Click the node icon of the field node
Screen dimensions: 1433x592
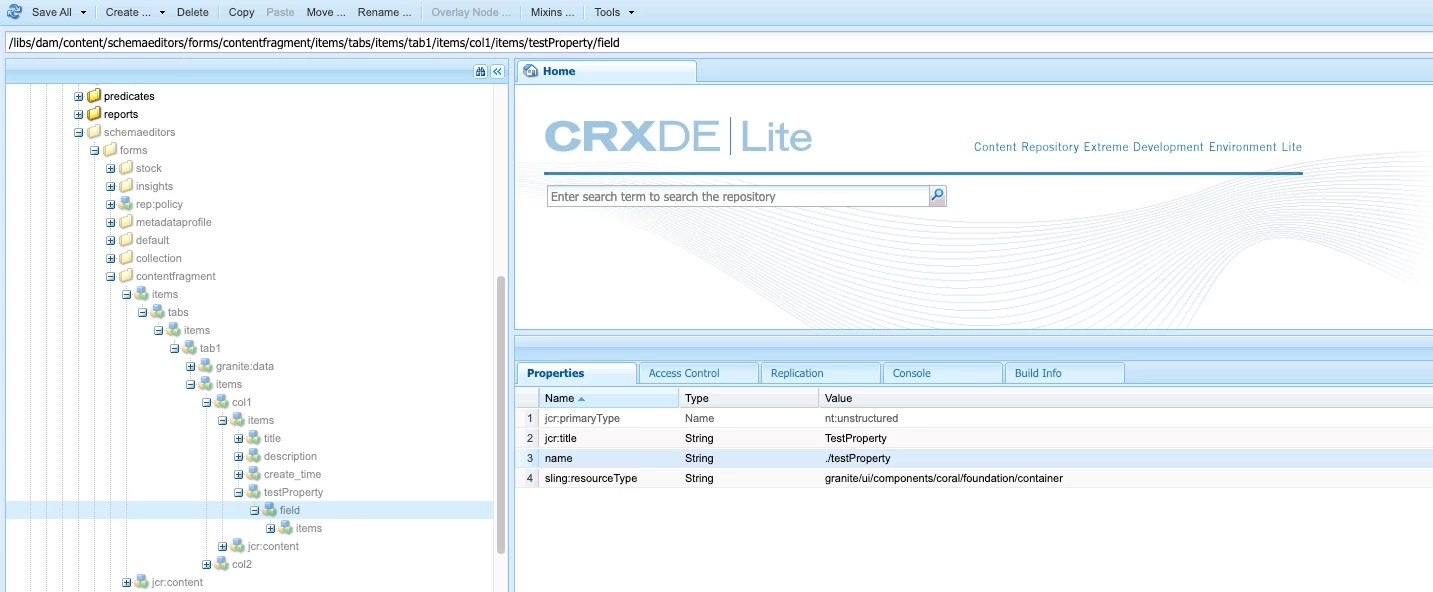point(270,510)
